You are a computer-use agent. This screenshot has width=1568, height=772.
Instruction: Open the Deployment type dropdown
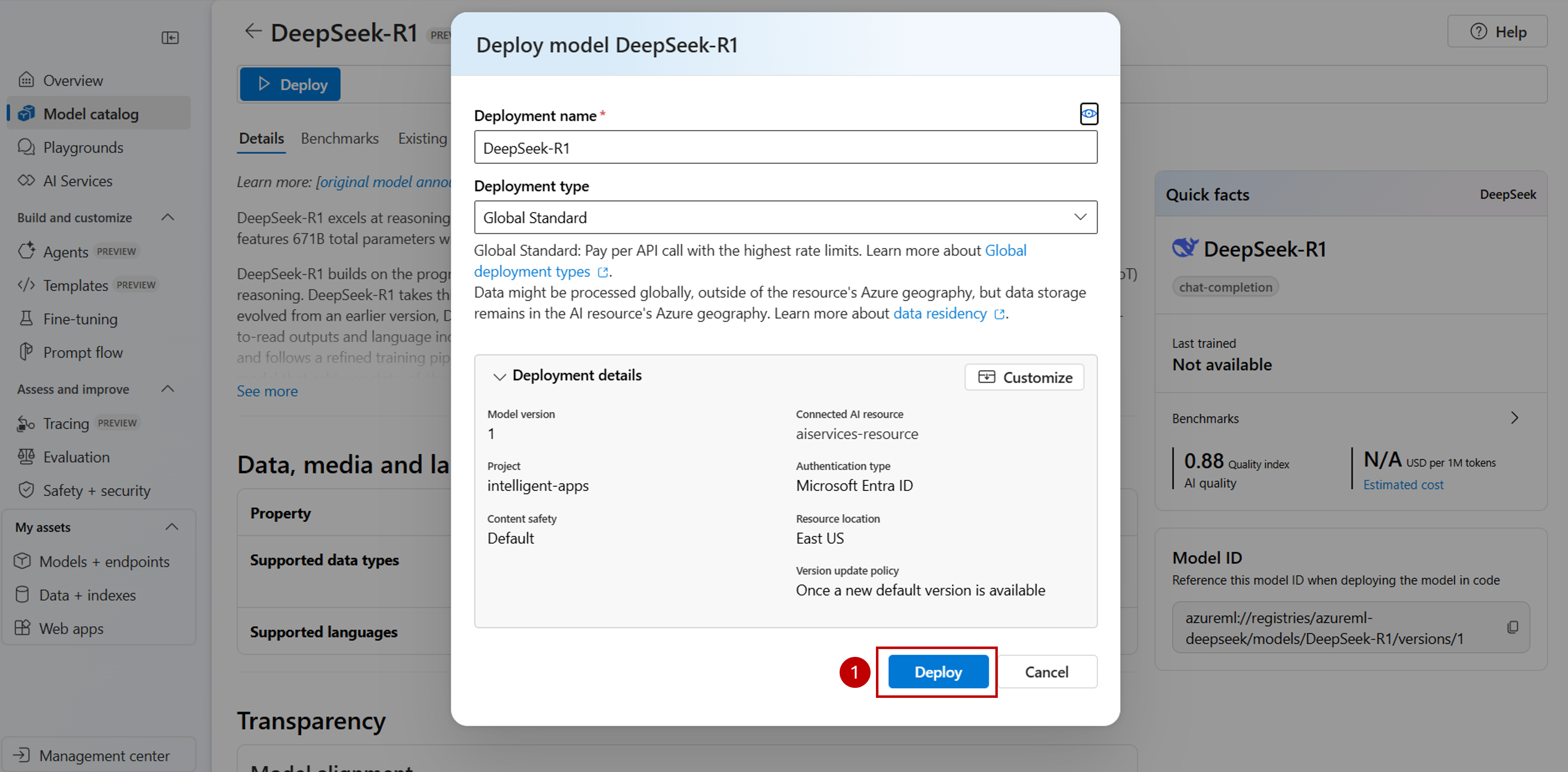click(785, 217)
